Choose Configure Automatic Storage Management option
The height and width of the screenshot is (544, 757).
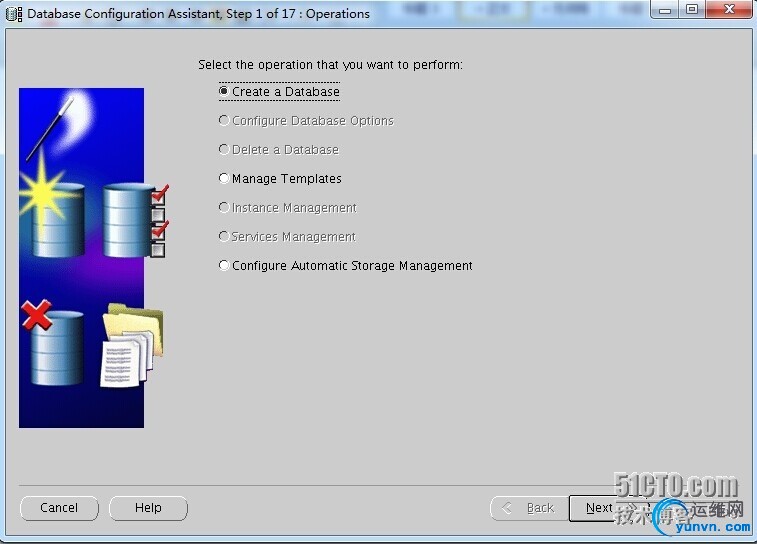[224, 265]
